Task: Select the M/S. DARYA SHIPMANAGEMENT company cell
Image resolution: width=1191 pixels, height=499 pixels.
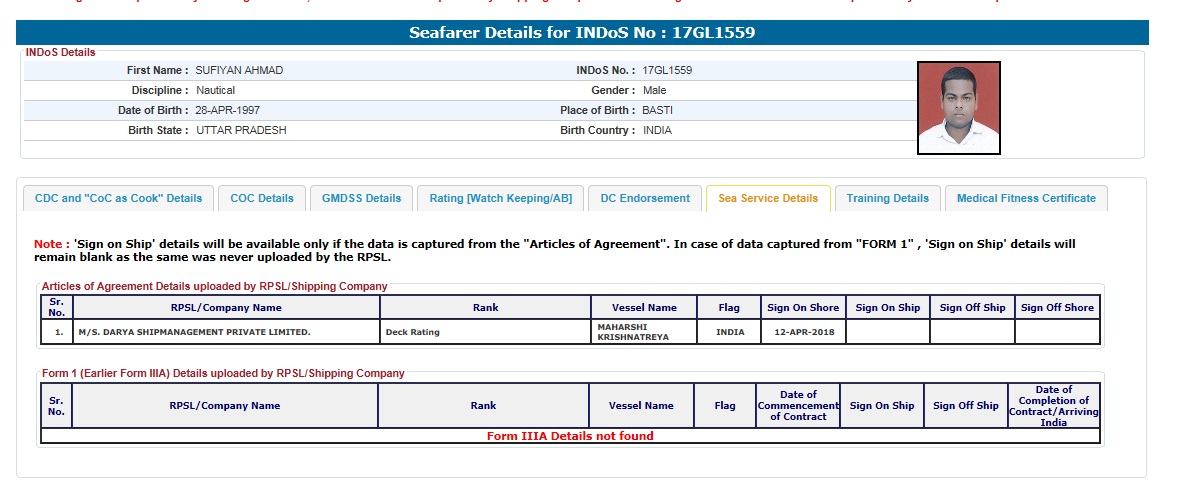Action: click(x=195, y=332)
